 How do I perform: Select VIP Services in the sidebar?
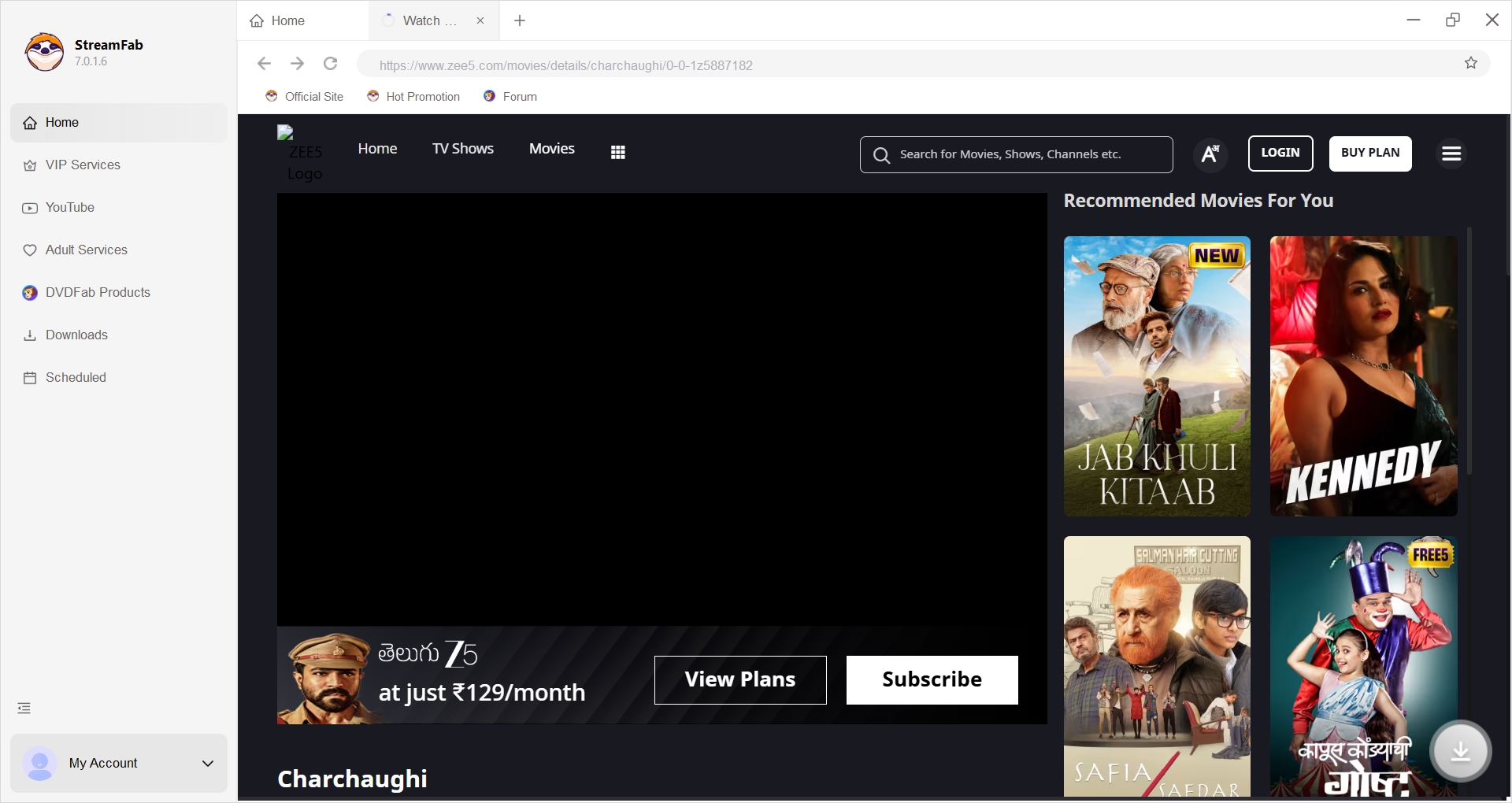(x=82, y=165)
